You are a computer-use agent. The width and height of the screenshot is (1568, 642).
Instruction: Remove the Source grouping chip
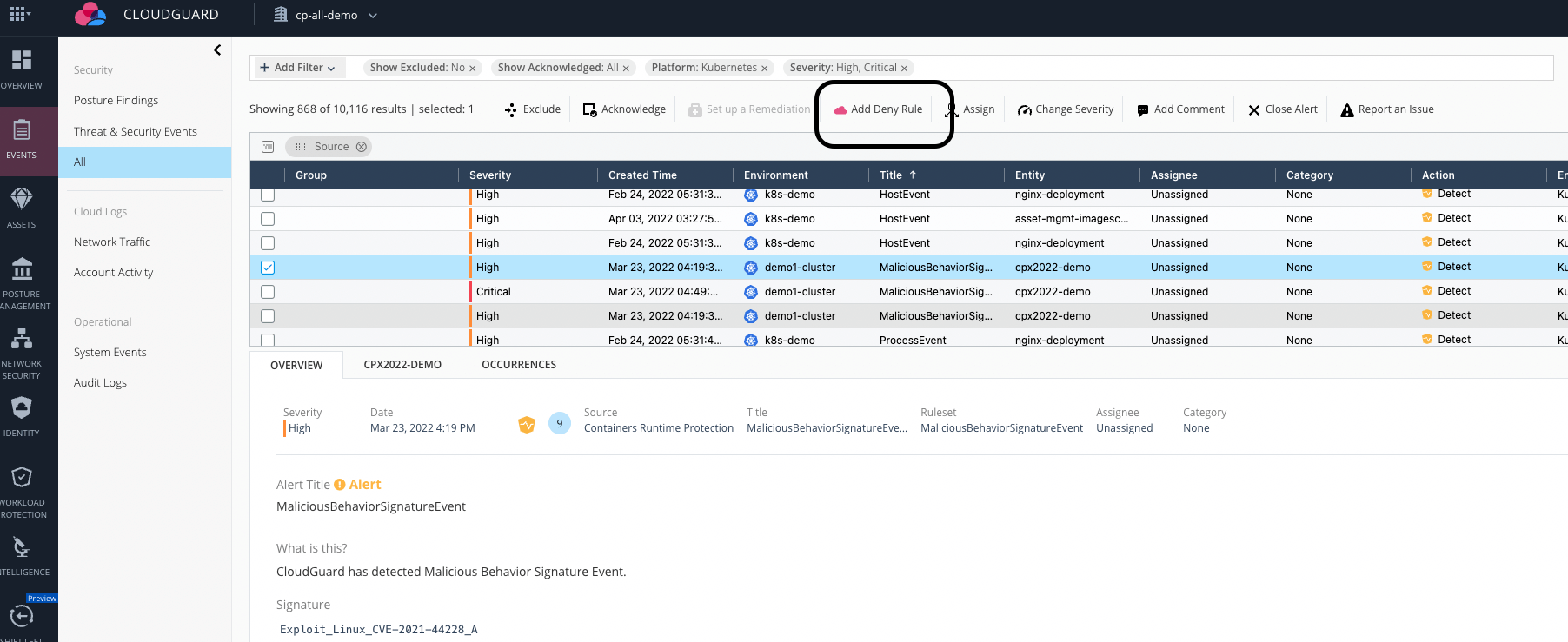pos(362,147)
